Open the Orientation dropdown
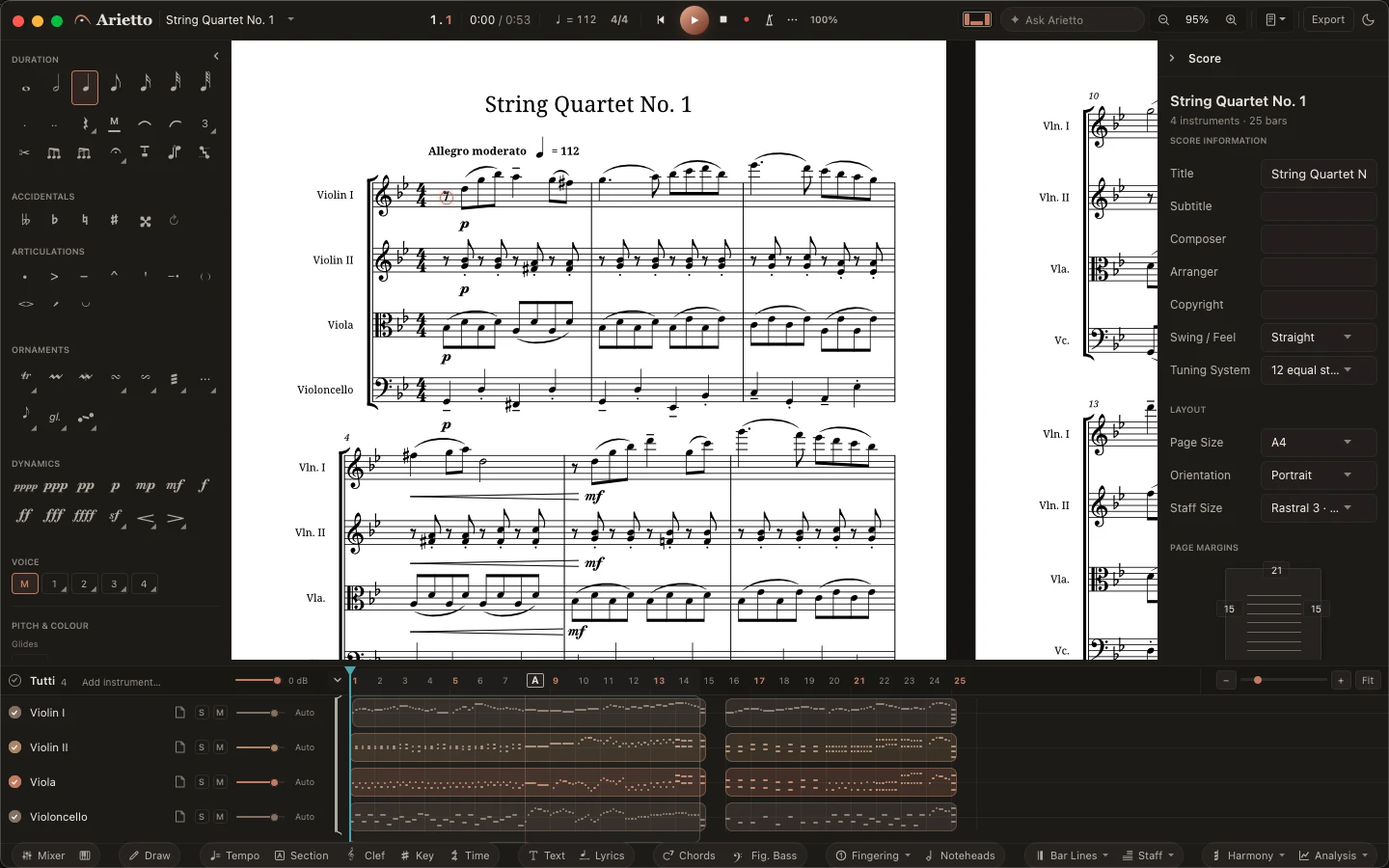The image size is (1389, 868). 1318,475
